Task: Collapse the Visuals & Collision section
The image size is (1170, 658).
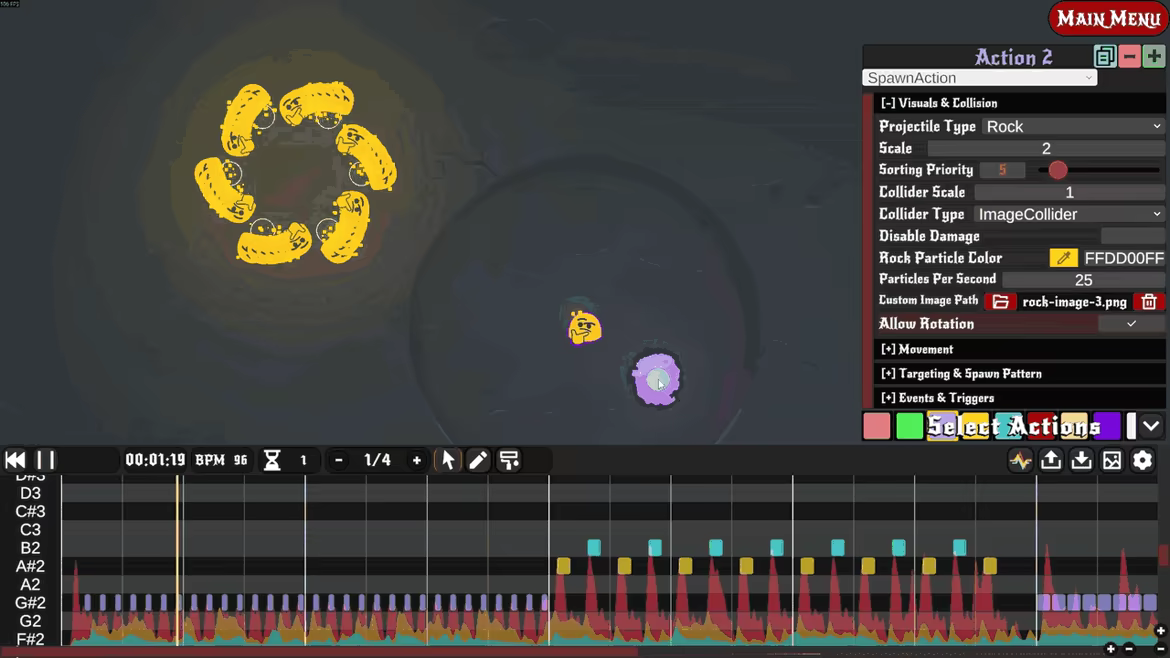Action: (1019, 103)
